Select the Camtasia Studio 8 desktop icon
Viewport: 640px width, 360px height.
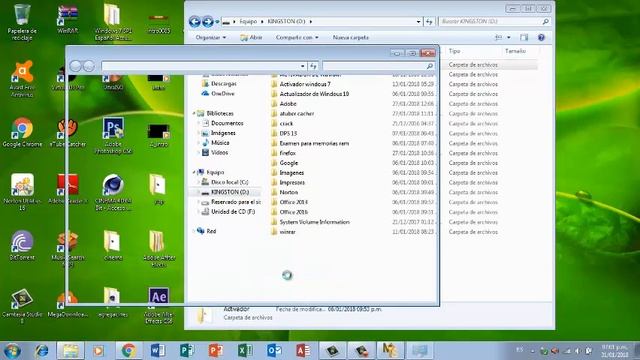[x=22, y=306]
